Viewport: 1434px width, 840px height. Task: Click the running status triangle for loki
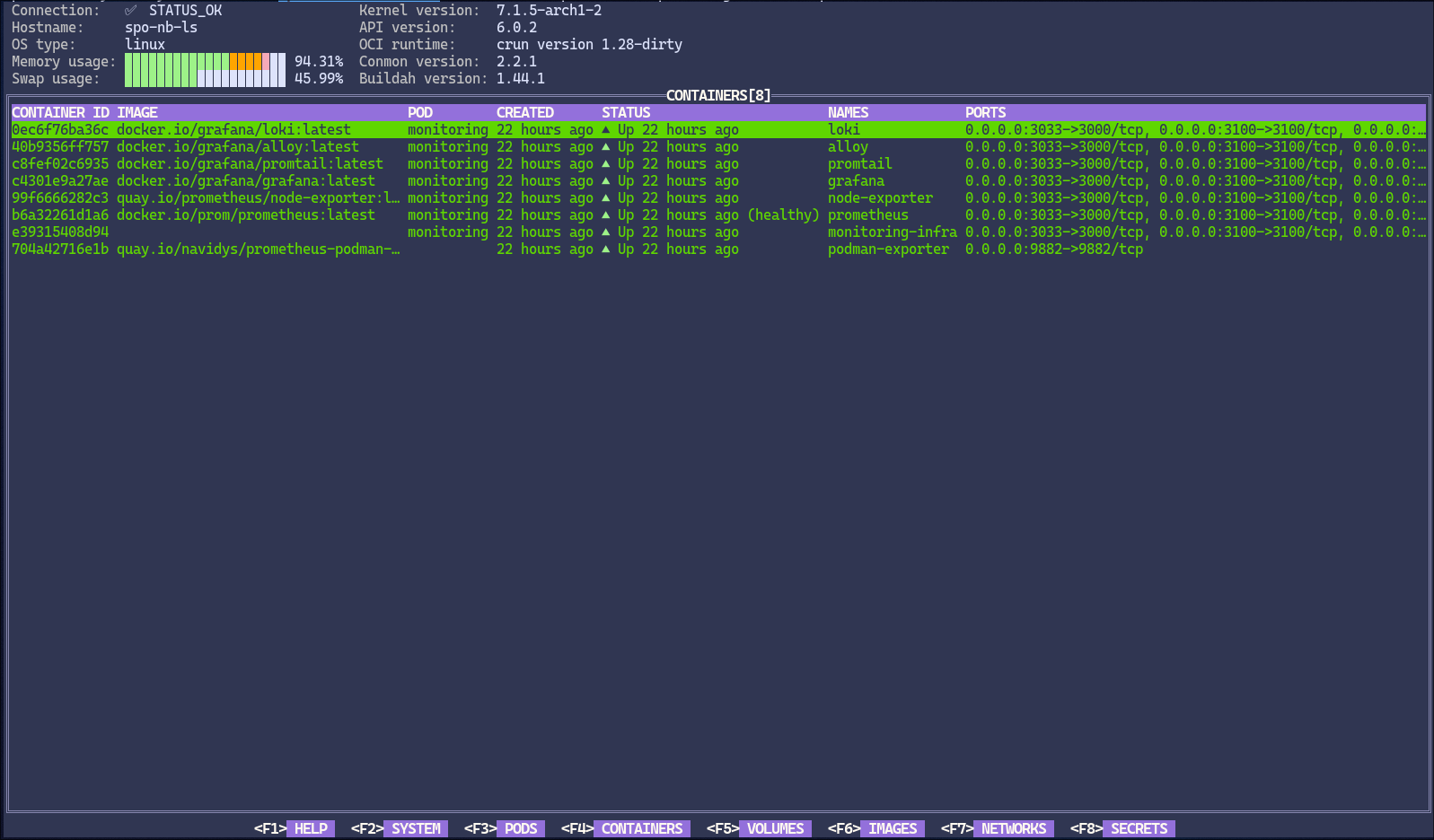(605, 129)
